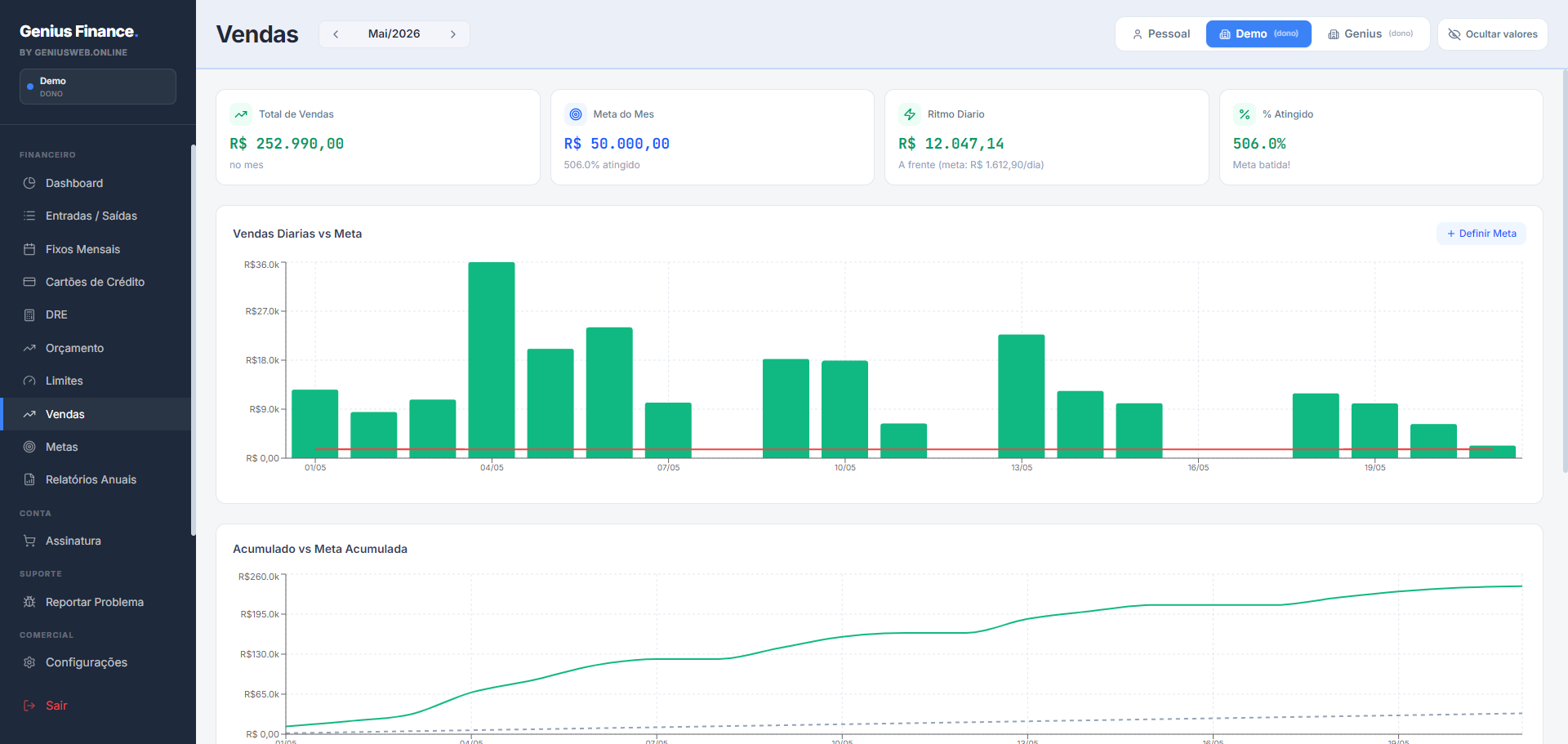The width and height of the screenshot is (1568, 744).
Task: Click the Ritmo Diario lightning icon
Action: tap(910, 114)
